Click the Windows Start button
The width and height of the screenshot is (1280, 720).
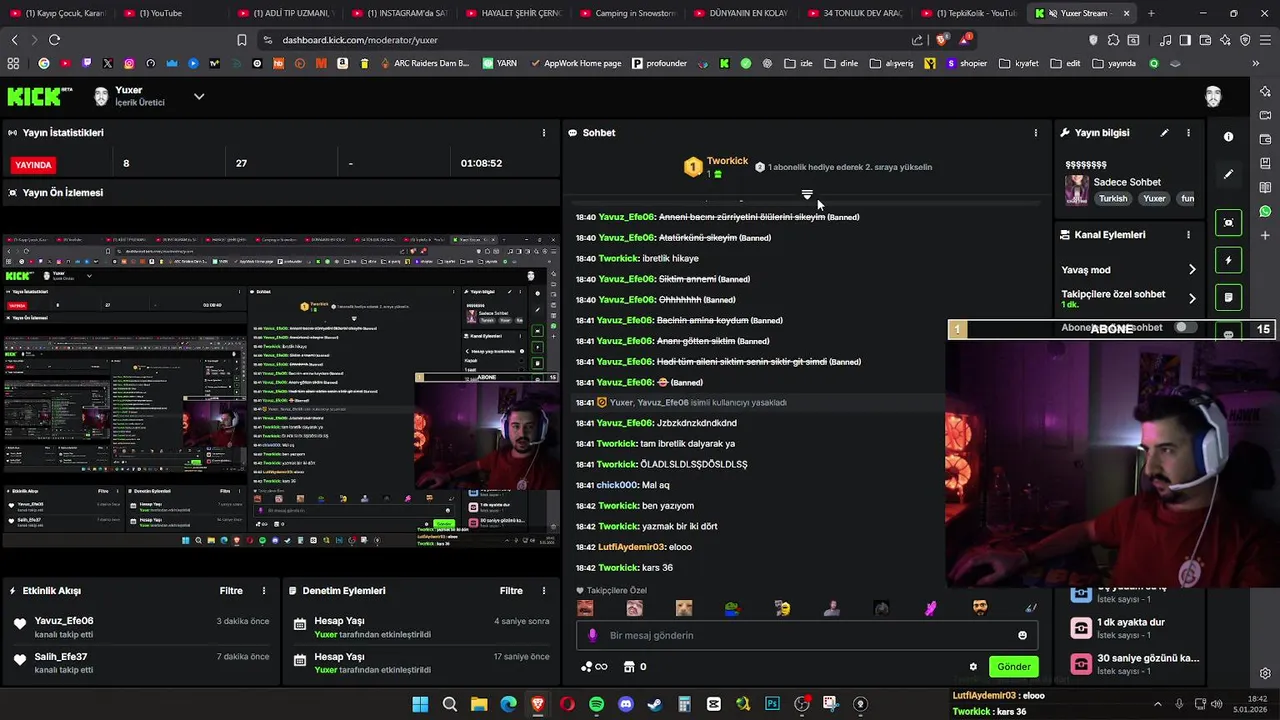click(420, 704)
